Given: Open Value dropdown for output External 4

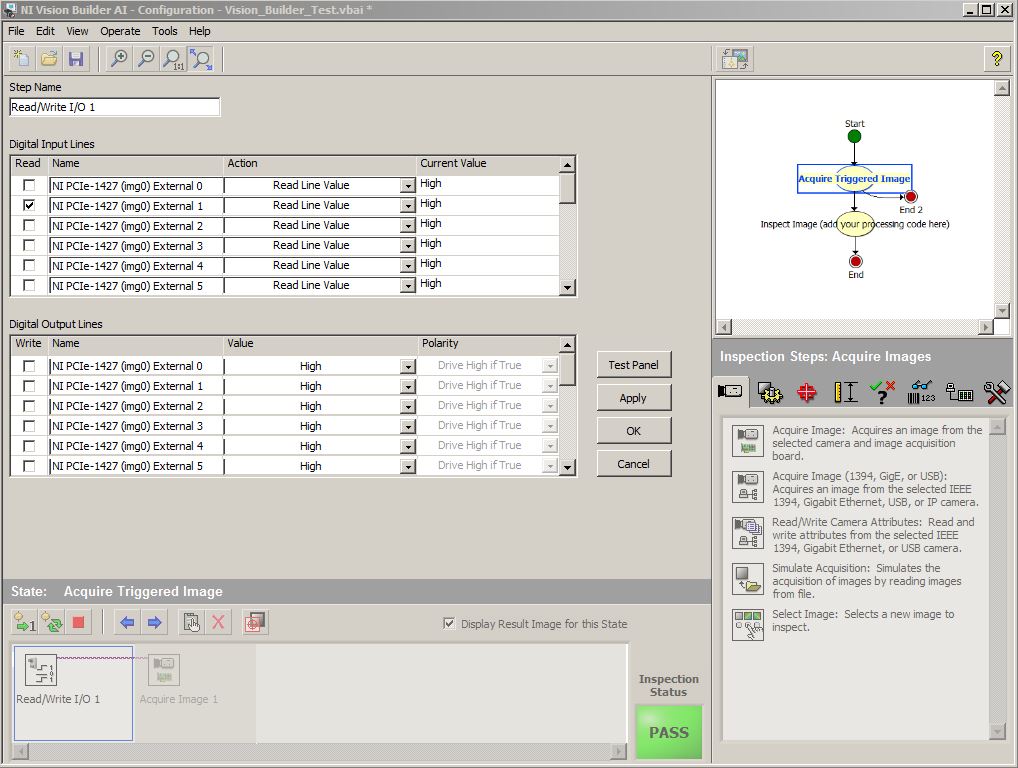Looking at the screenshot, I should (407, 447).
